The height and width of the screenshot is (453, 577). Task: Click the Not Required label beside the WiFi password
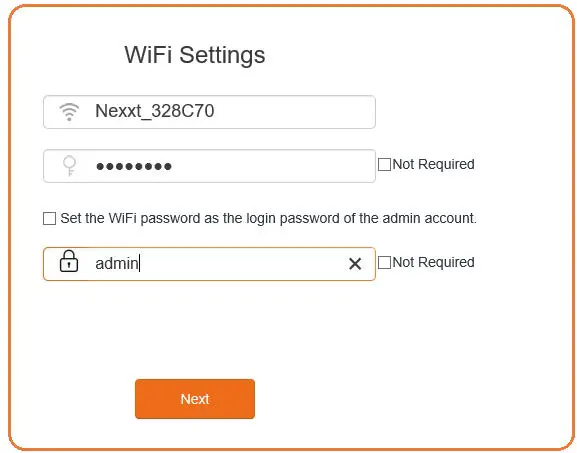pos(433,164)
